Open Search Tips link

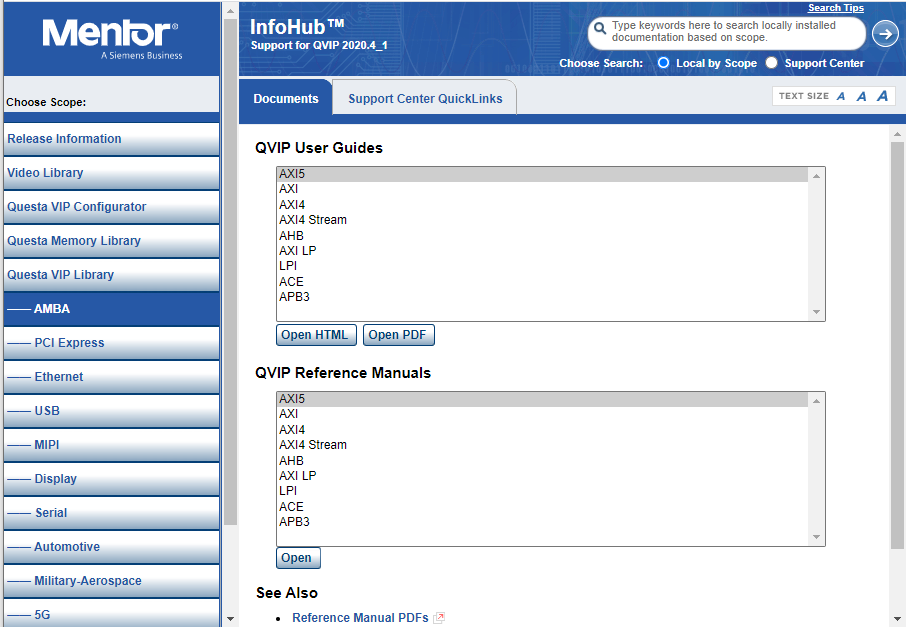[836, 8]
